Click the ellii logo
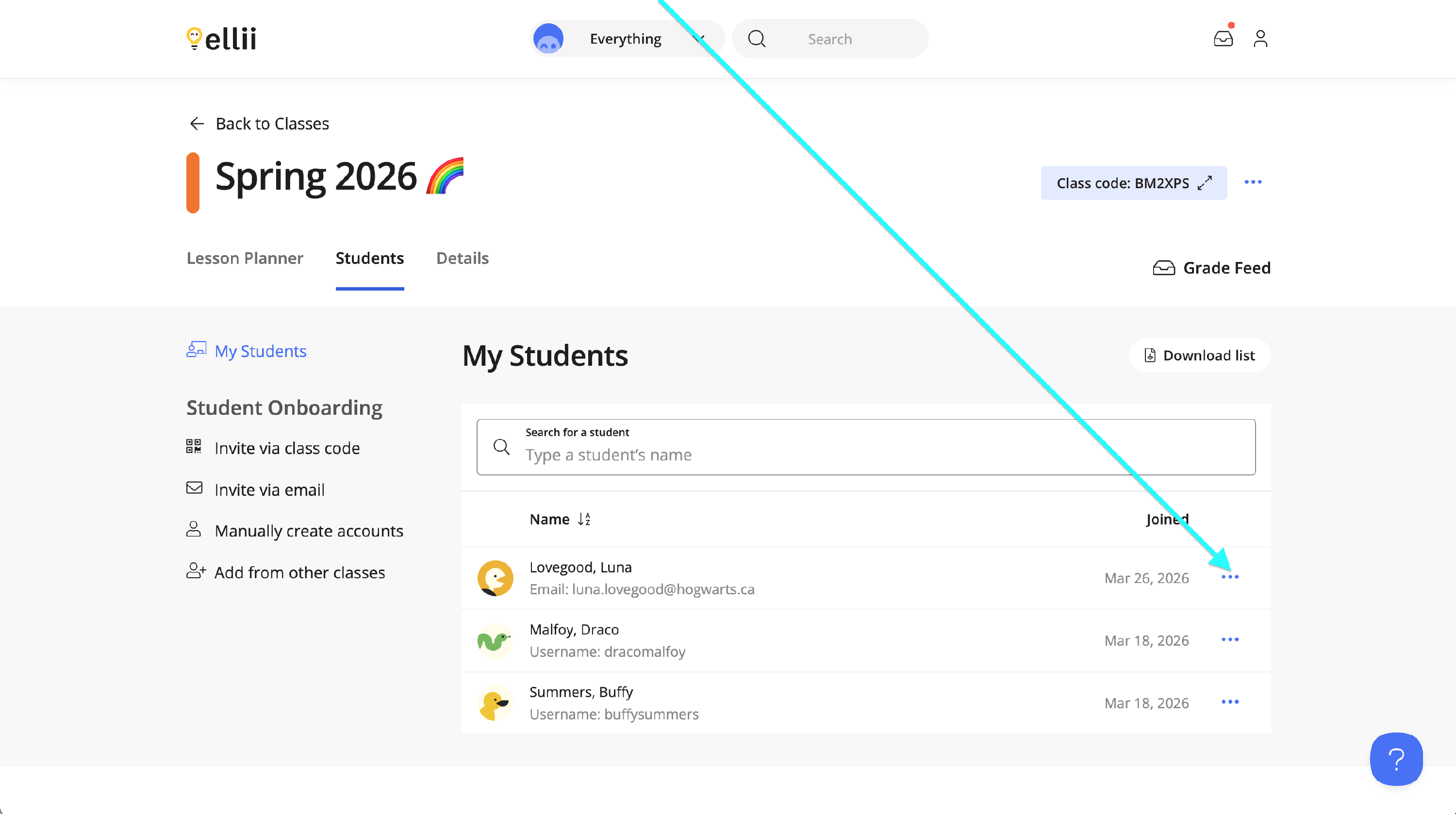Viewport: 1456px width, 814px height. (221, 38)
